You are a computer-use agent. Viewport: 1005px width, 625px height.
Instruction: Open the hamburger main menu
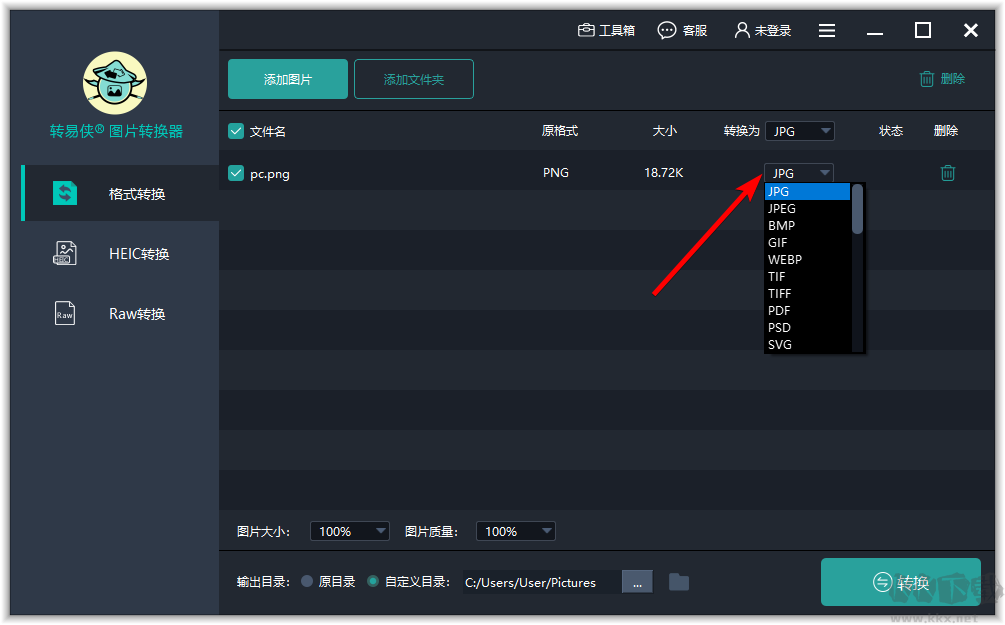(x=827, y=30)
